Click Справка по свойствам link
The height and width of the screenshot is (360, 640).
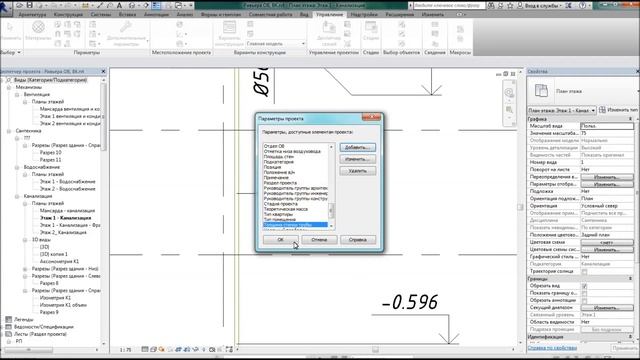552,348
